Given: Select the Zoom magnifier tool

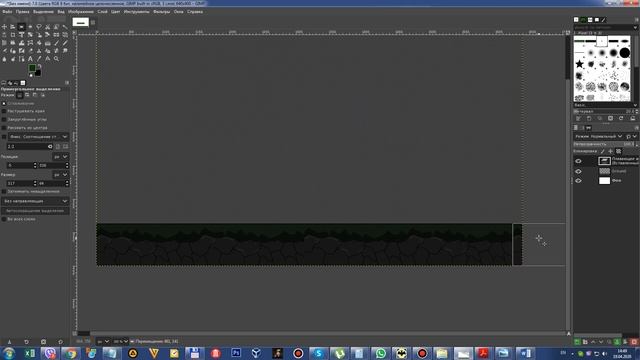Looking at the screenshot, I should (x=56, y=59).
